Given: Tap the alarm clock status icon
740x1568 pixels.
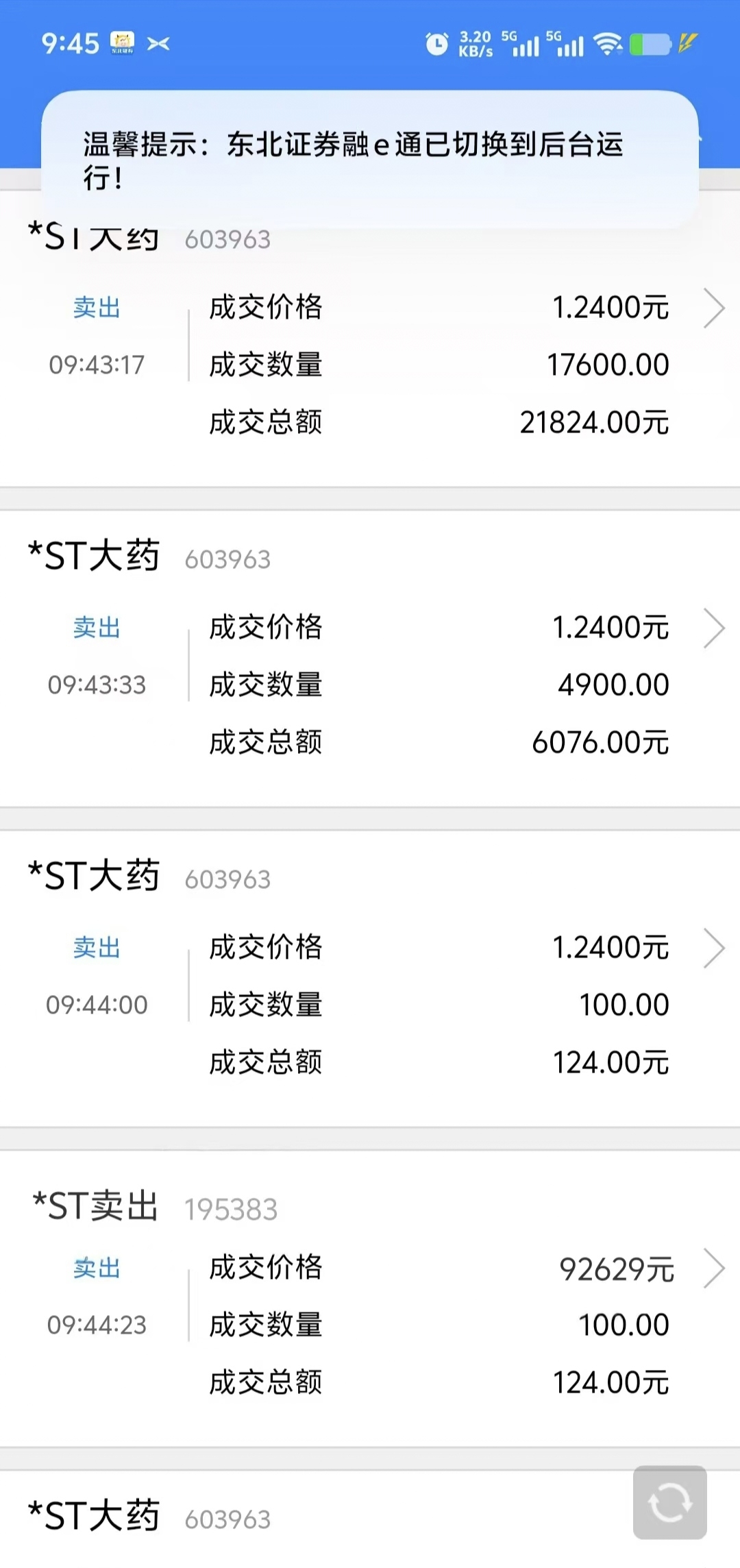Looking at the screenshot, I should (436, 45).
